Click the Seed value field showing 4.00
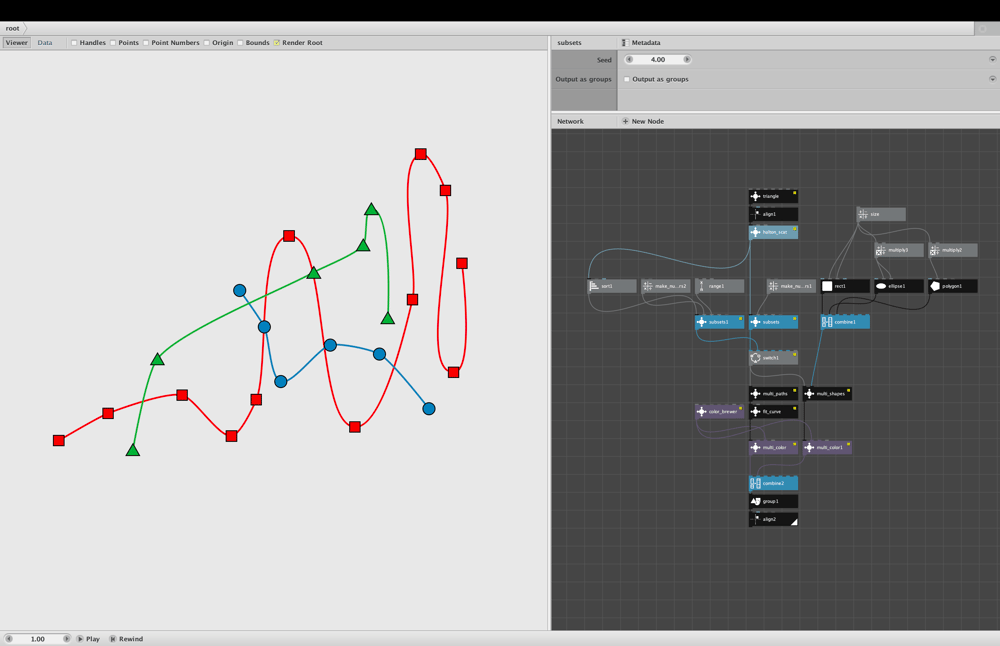 (x=658, y=59)
